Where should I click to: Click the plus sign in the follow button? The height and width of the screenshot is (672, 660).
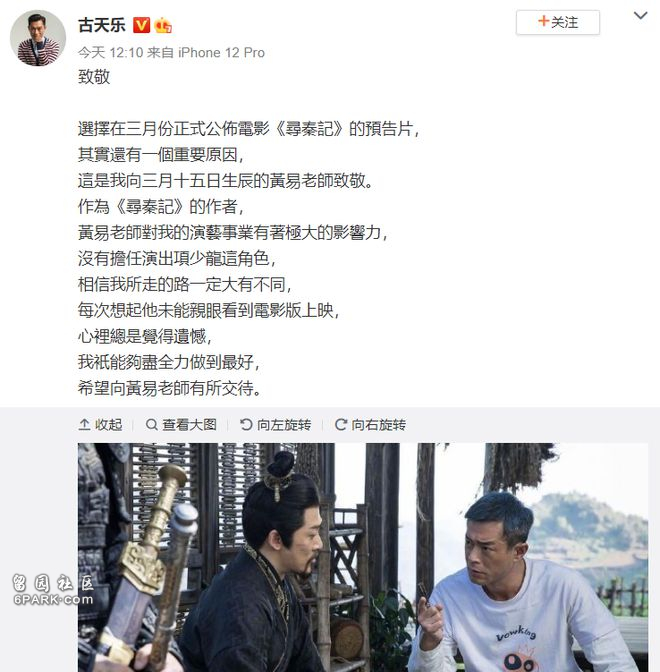tap(543, 21)
